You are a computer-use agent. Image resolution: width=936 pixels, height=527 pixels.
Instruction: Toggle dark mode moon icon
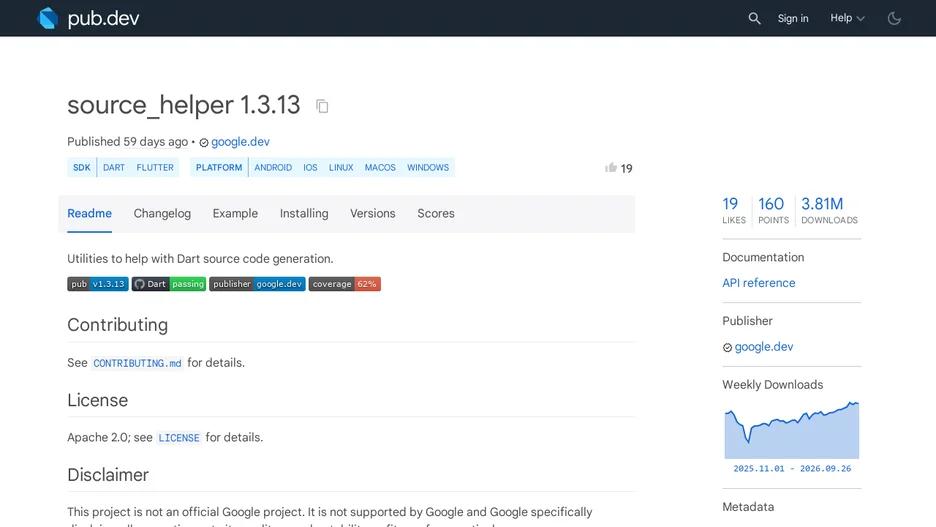[894, 19]
